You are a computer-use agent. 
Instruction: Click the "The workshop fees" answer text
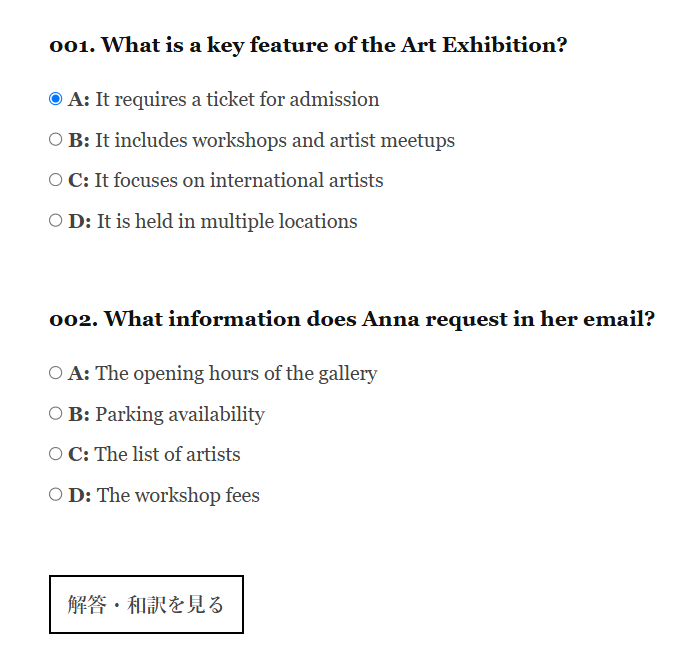tap(178, 496)
